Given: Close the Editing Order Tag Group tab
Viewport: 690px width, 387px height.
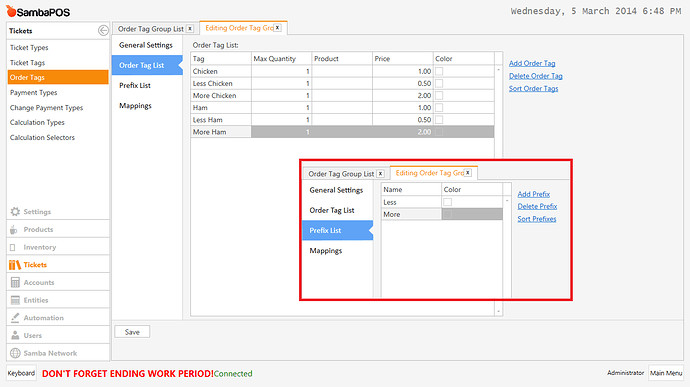Looking at the screenshot, I should point(278,28).
